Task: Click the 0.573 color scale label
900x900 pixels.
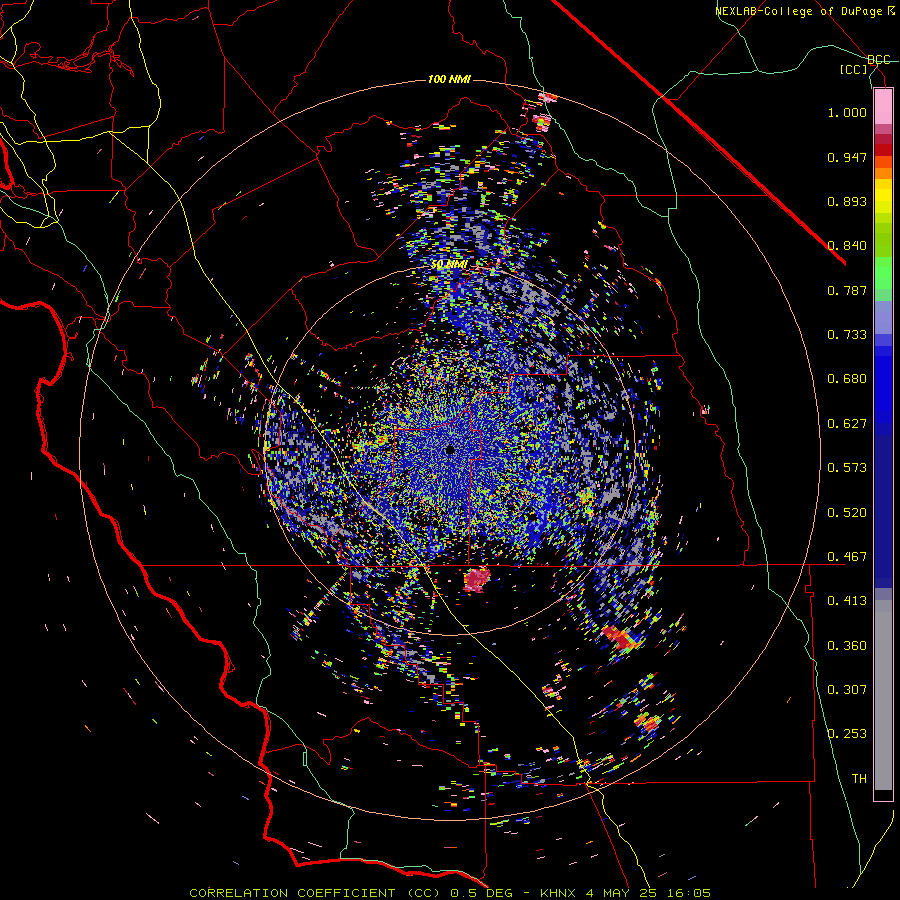Action: click(x=847, y=468)
